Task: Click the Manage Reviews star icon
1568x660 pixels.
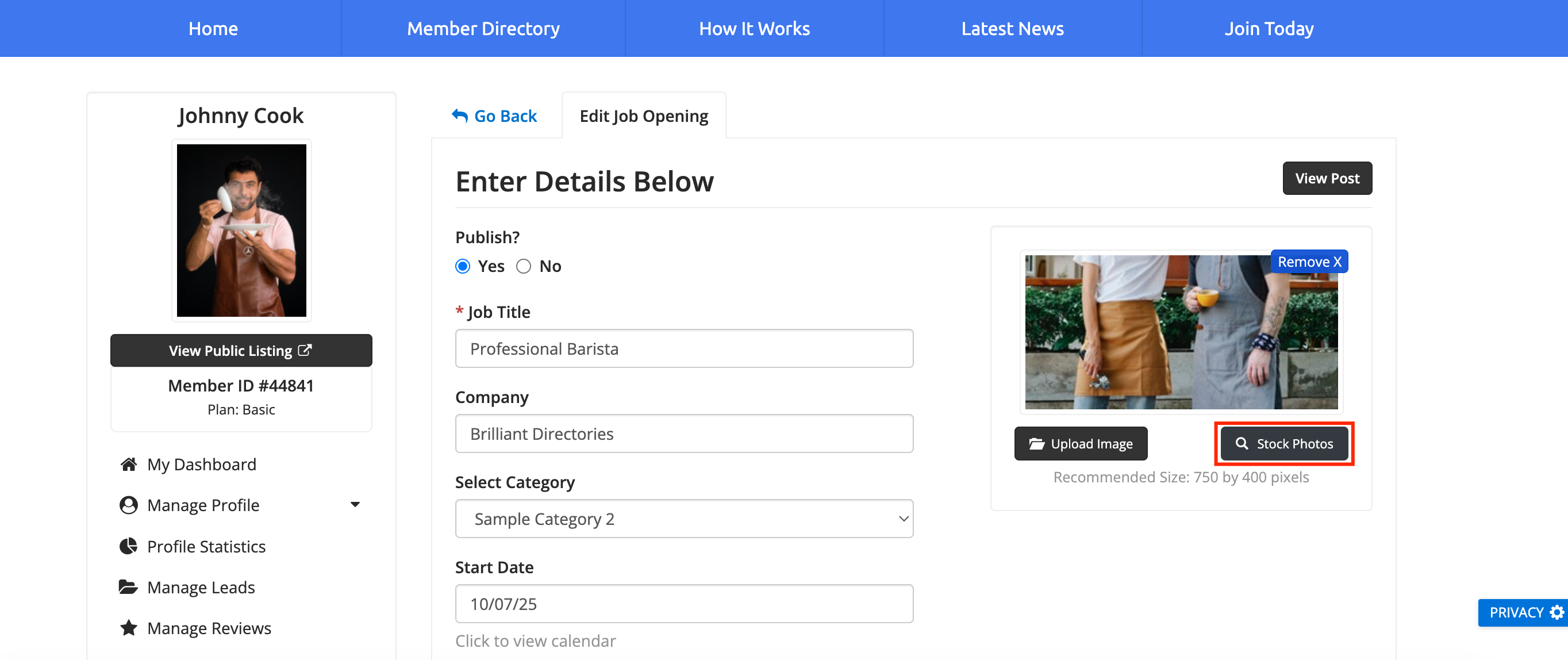Action: (x=128, y=628)
